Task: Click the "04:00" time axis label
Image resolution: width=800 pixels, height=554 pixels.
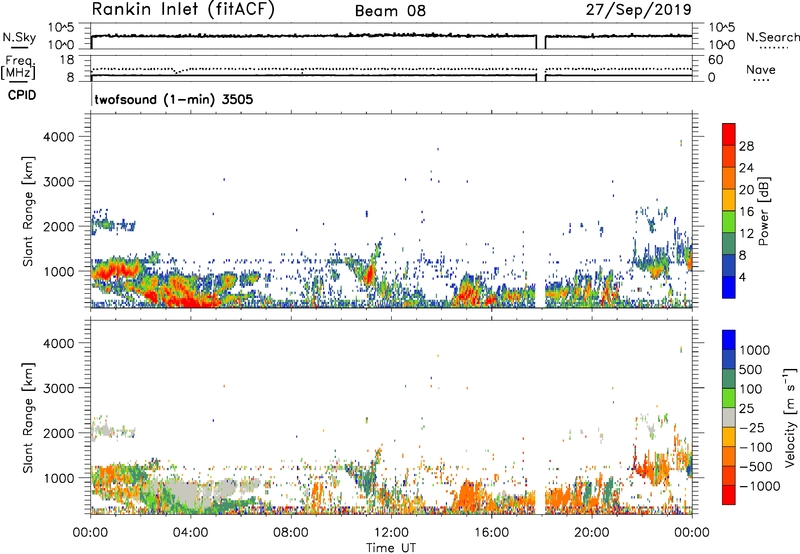Action: 191,533
